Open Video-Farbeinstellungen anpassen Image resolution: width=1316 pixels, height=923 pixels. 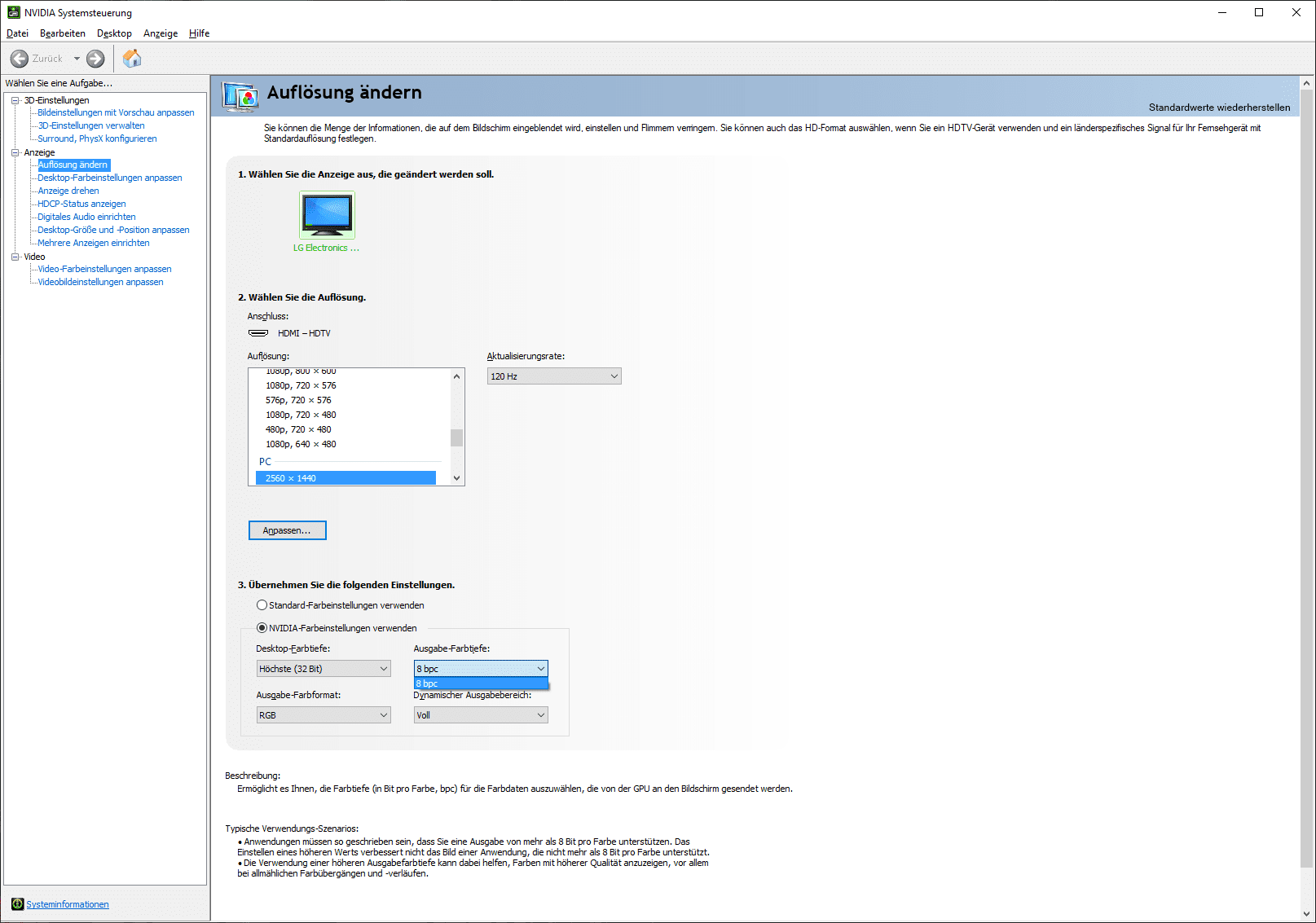(104, 269)
